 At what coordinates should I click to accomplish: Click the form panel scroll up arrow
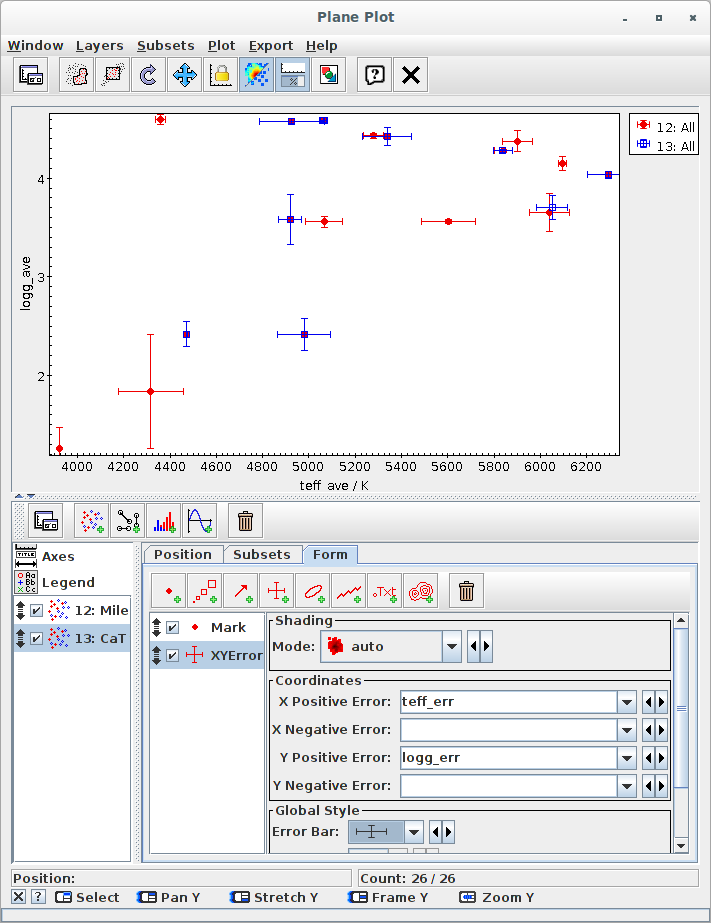pos(681,620)
